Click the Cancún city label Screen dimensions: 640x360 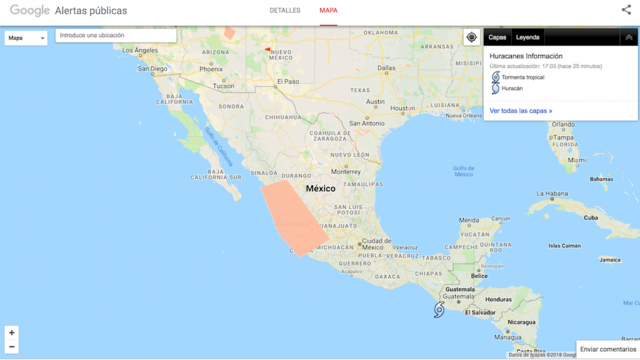(500, 218)
